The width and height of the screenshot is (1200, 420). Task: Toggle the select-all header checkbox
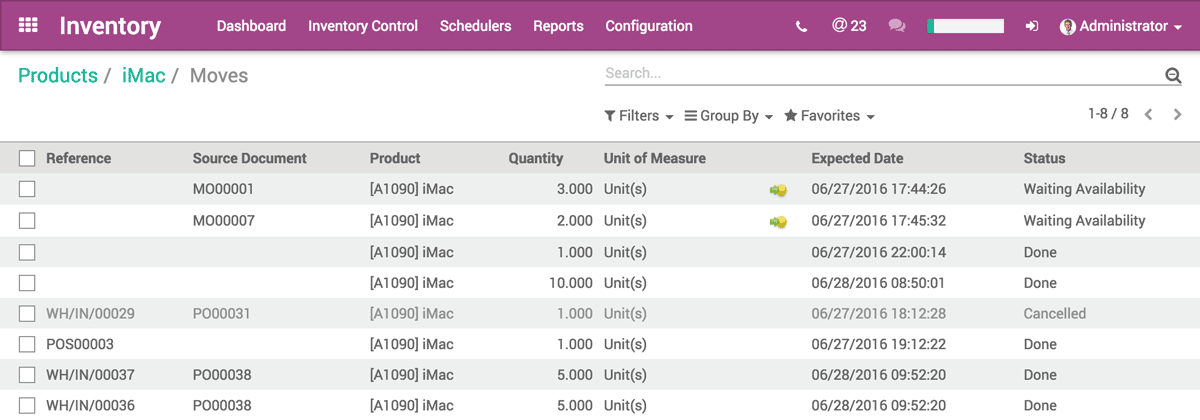[x=27, y=158]
